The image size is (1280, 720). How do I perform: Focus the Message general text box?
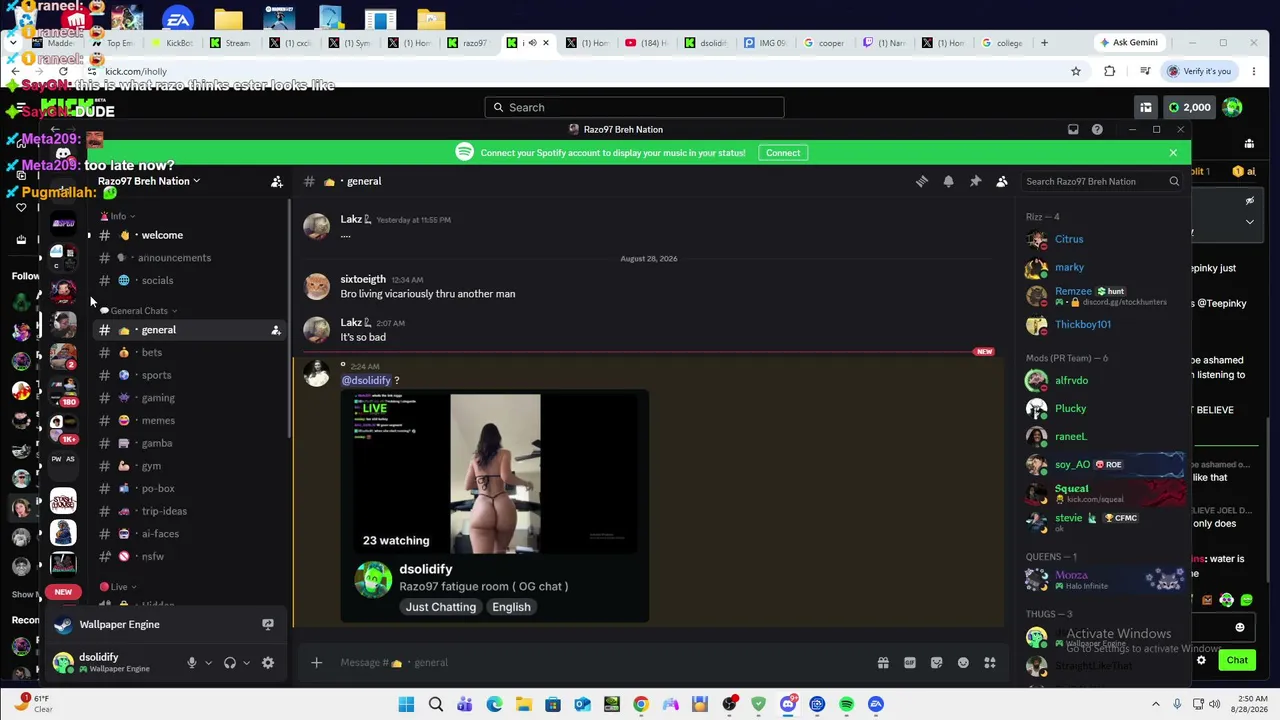600,663
